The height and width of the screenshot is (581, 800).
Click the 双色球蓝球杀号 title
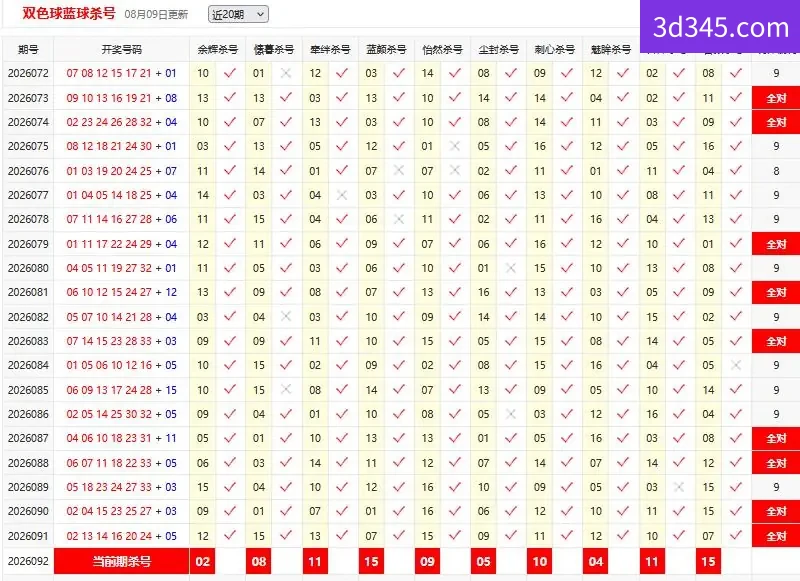click(x=69, y=13)
